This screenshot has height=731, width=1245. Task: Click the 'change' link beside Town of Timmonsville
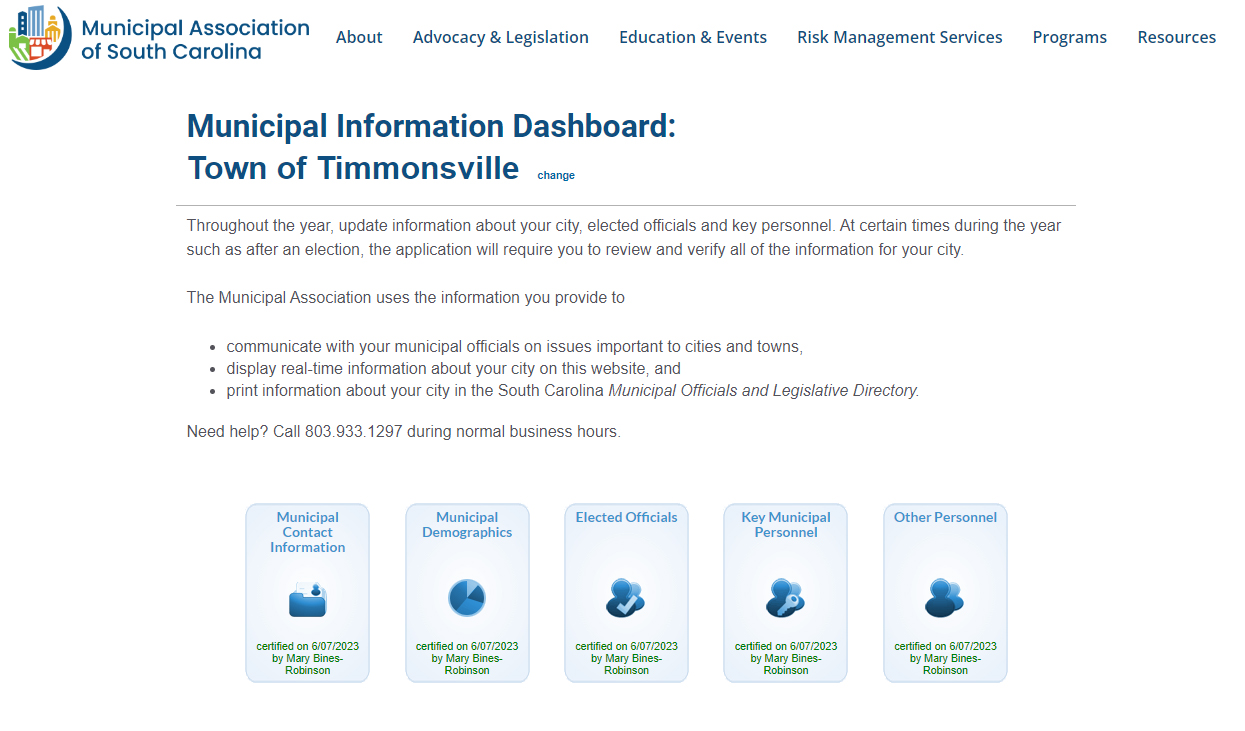[x=556, y=175]
